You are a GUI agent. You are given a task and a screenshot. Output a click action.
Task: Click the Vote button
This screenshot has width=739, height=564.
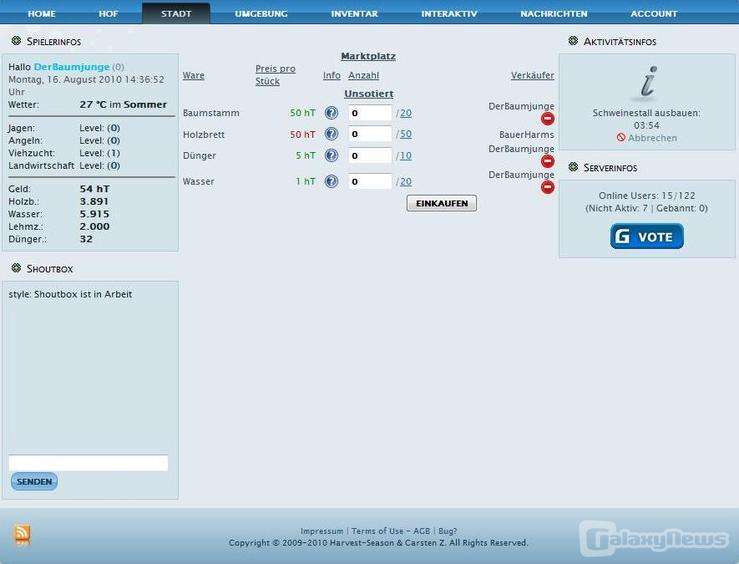(x=647, y=237)
